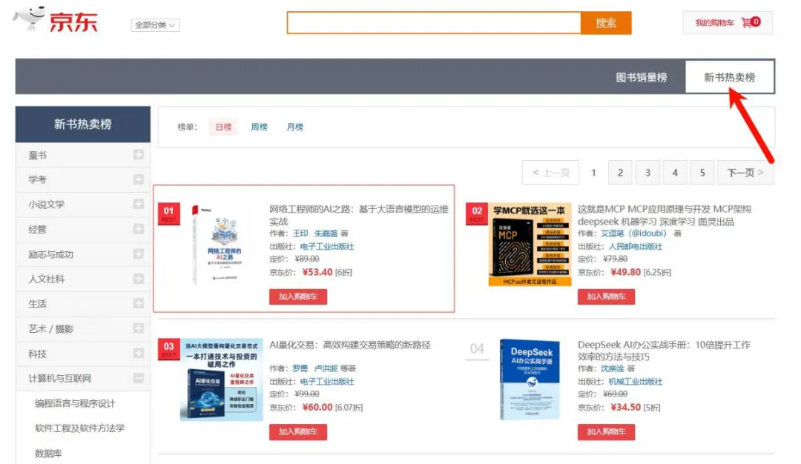This screenshot has height=464, width=801.
Task: Expand the 生活 category plus icon
Action: 138,303
